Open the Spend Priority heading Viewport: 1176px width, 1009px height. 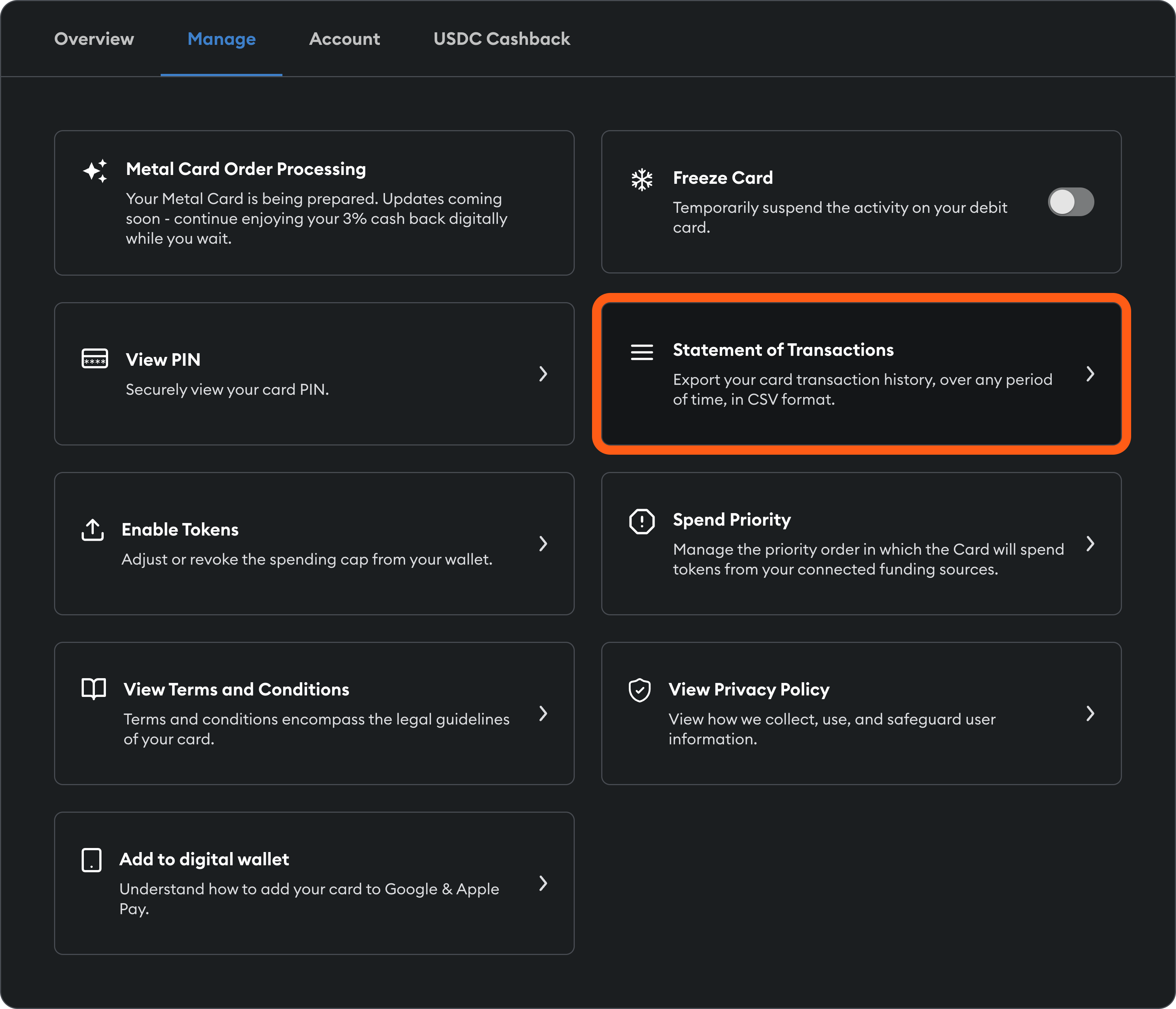click(x=731, y=520)
